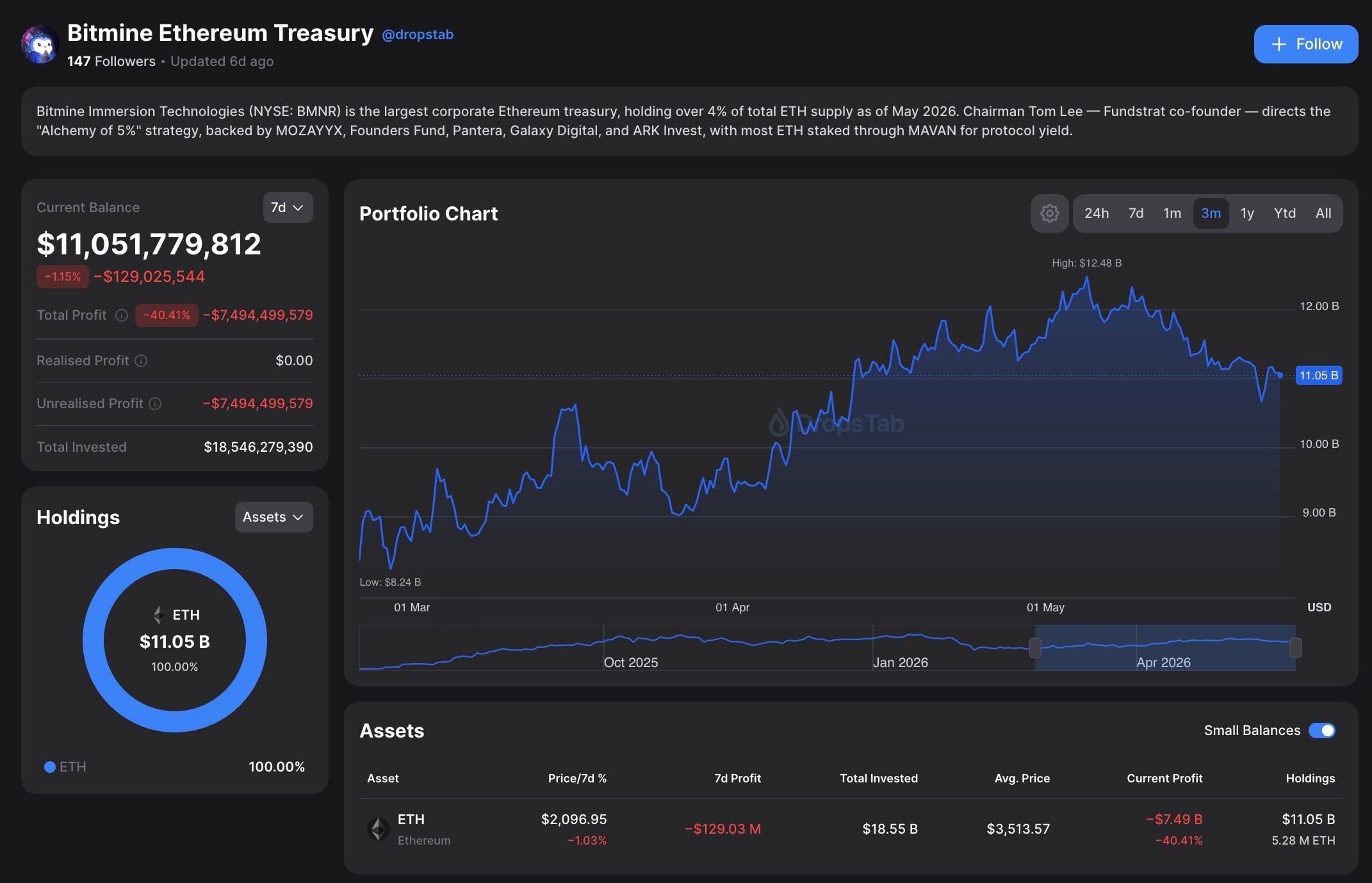Click the Ethereum icon in Assets row

pos(378,829)
